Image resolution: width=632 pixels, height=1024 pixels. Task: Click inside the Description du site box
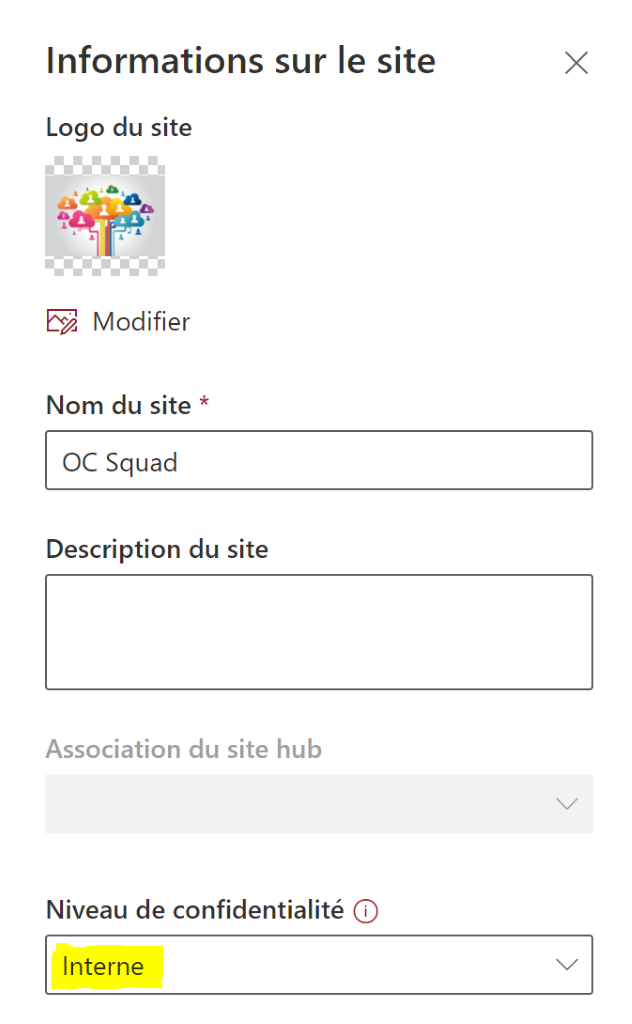pyautogui.click(x=319, y=632)
